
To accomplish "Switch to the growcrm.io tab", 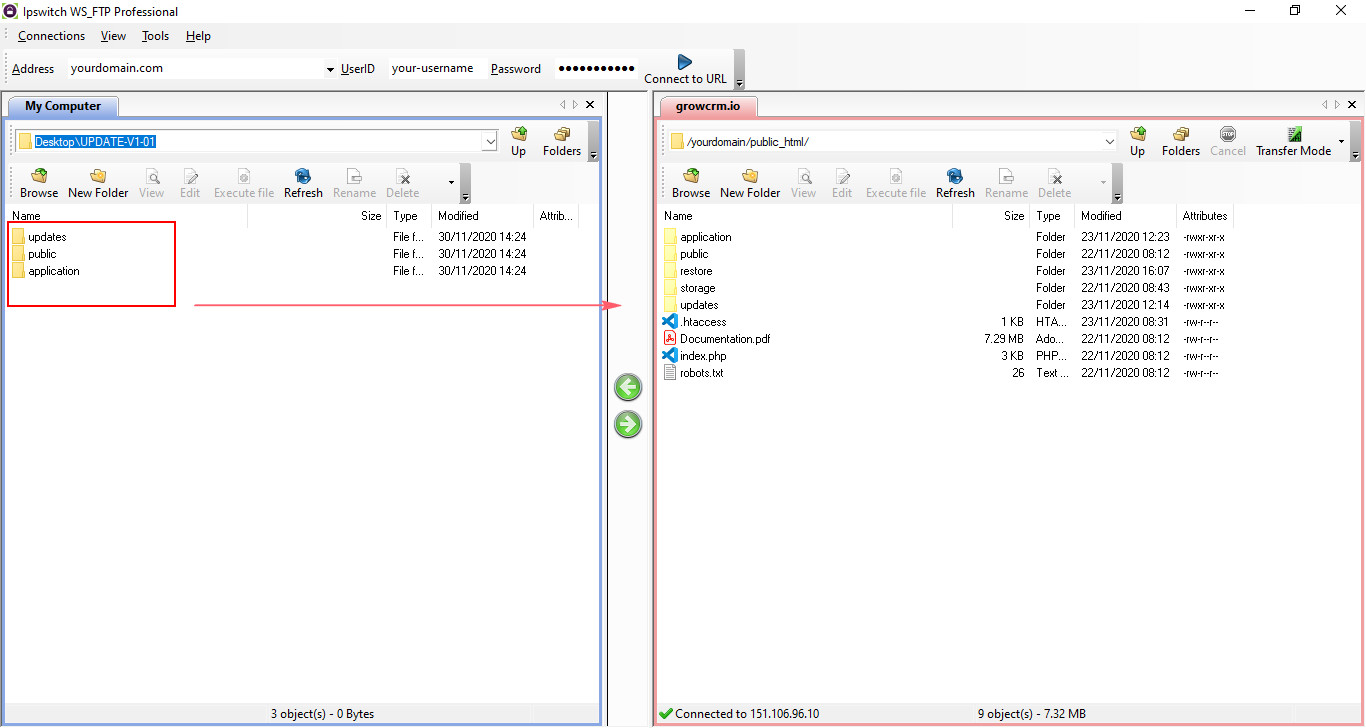I will coord(708,106).
